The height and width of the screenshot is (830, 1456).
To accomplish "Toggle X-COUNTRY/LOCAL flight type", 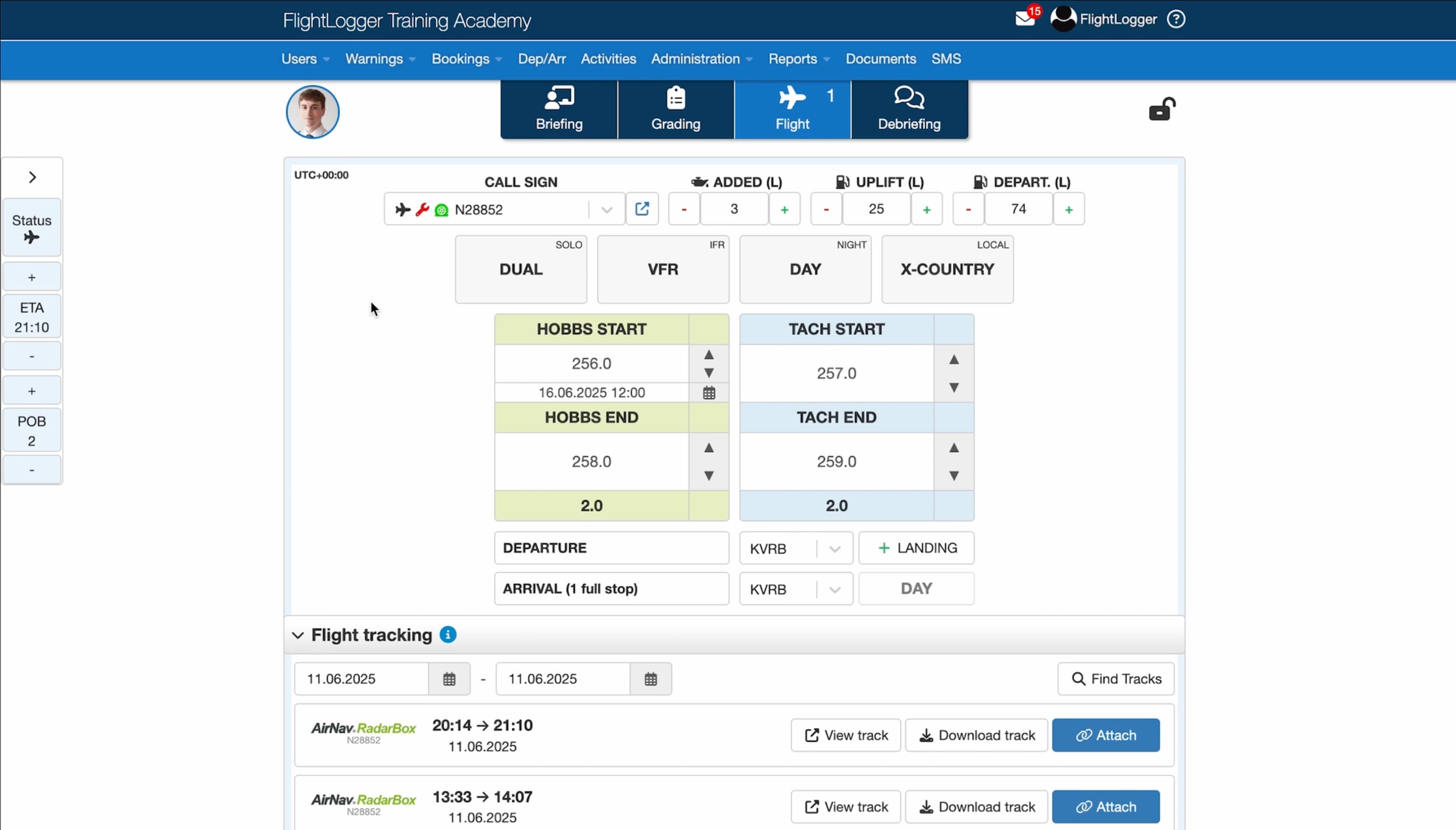I will click(x=947, y=269).
